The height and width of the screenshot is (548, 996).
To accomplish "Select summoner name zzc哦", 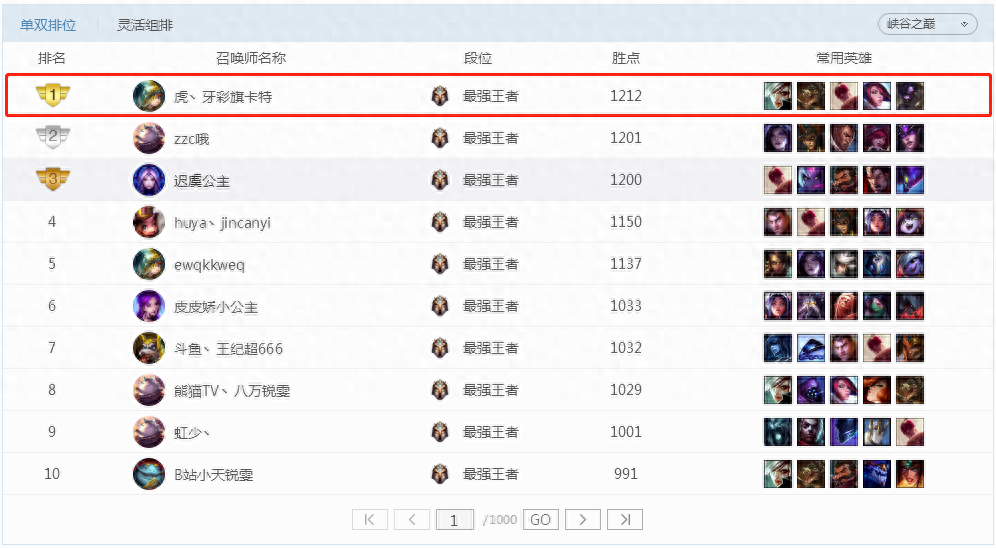I will pyautogui.click(x=192, y=138).
